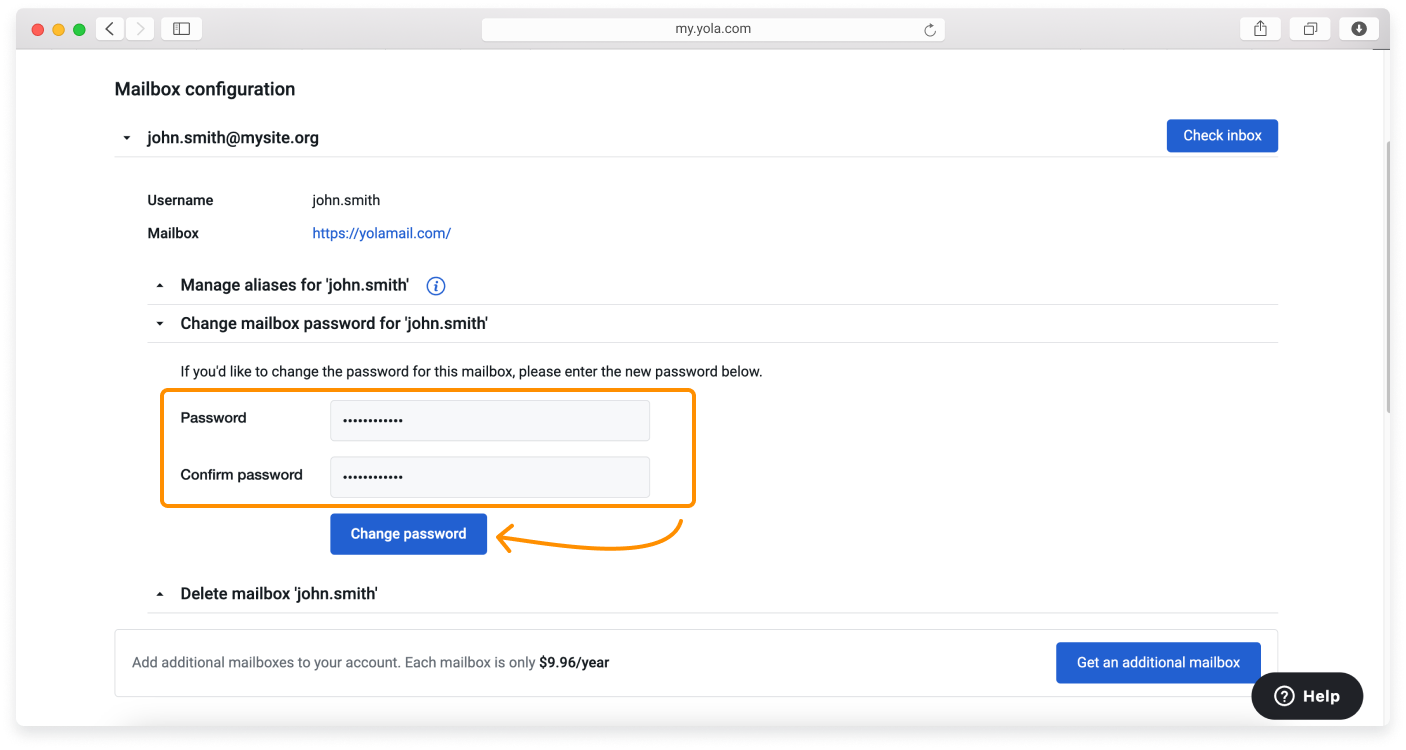Click the info icon beside 'Manage aliases'
Image resolution: width=1406 pixels, height=750 pixels.
tap(435, 285)
